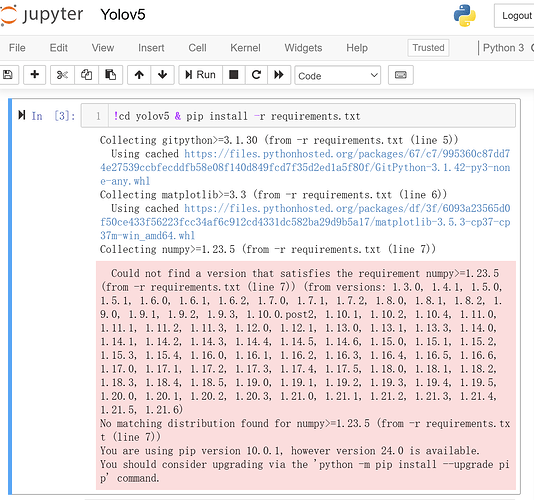Insert a cell below with plus icon

pos(34,75)
